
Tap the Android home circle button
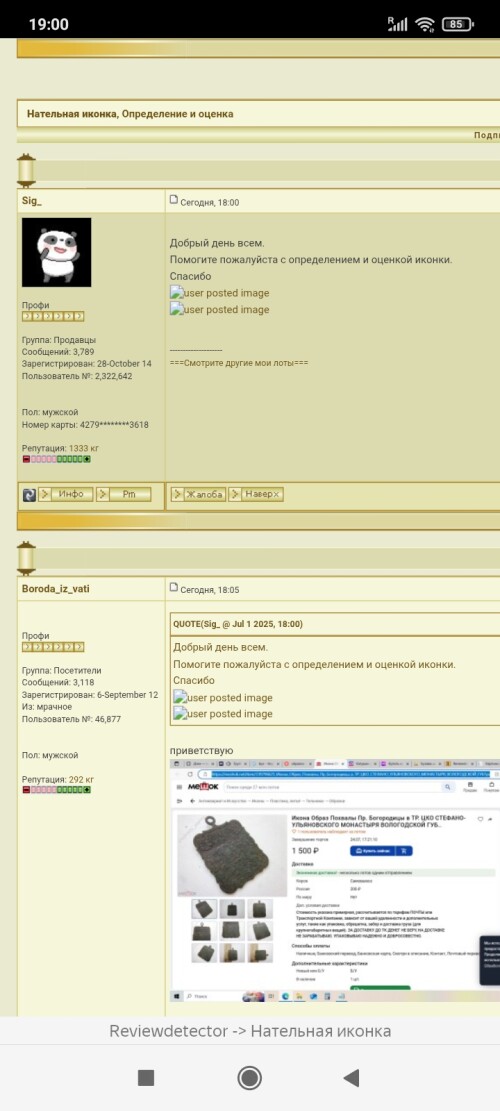[249, 1078]
